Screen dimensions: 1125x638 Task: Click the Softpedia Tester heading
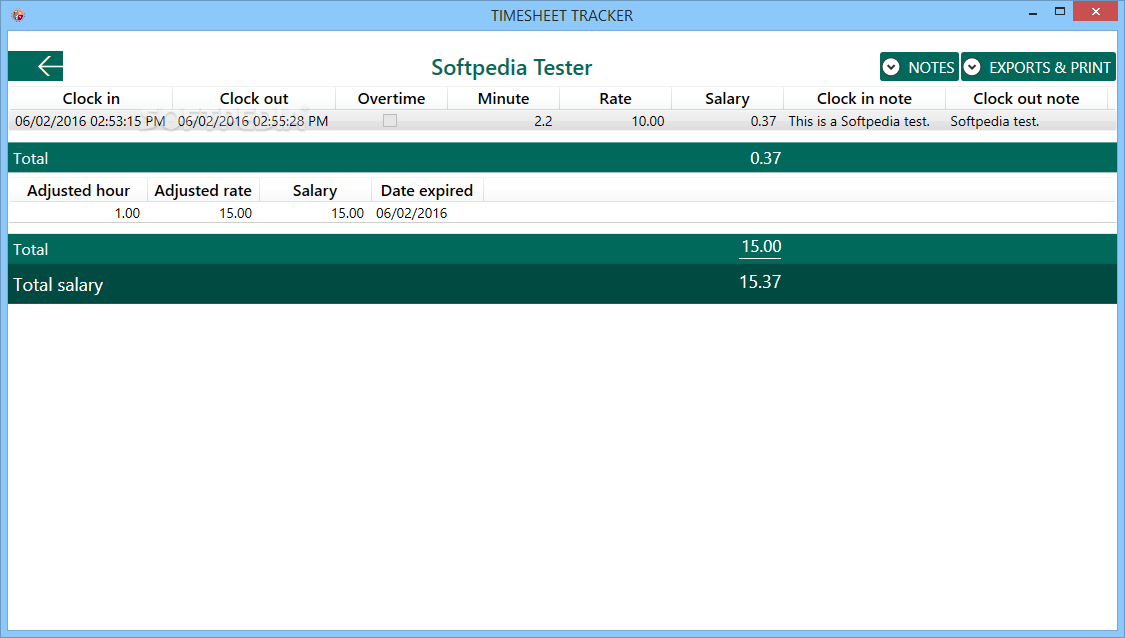tap(512, 67)
